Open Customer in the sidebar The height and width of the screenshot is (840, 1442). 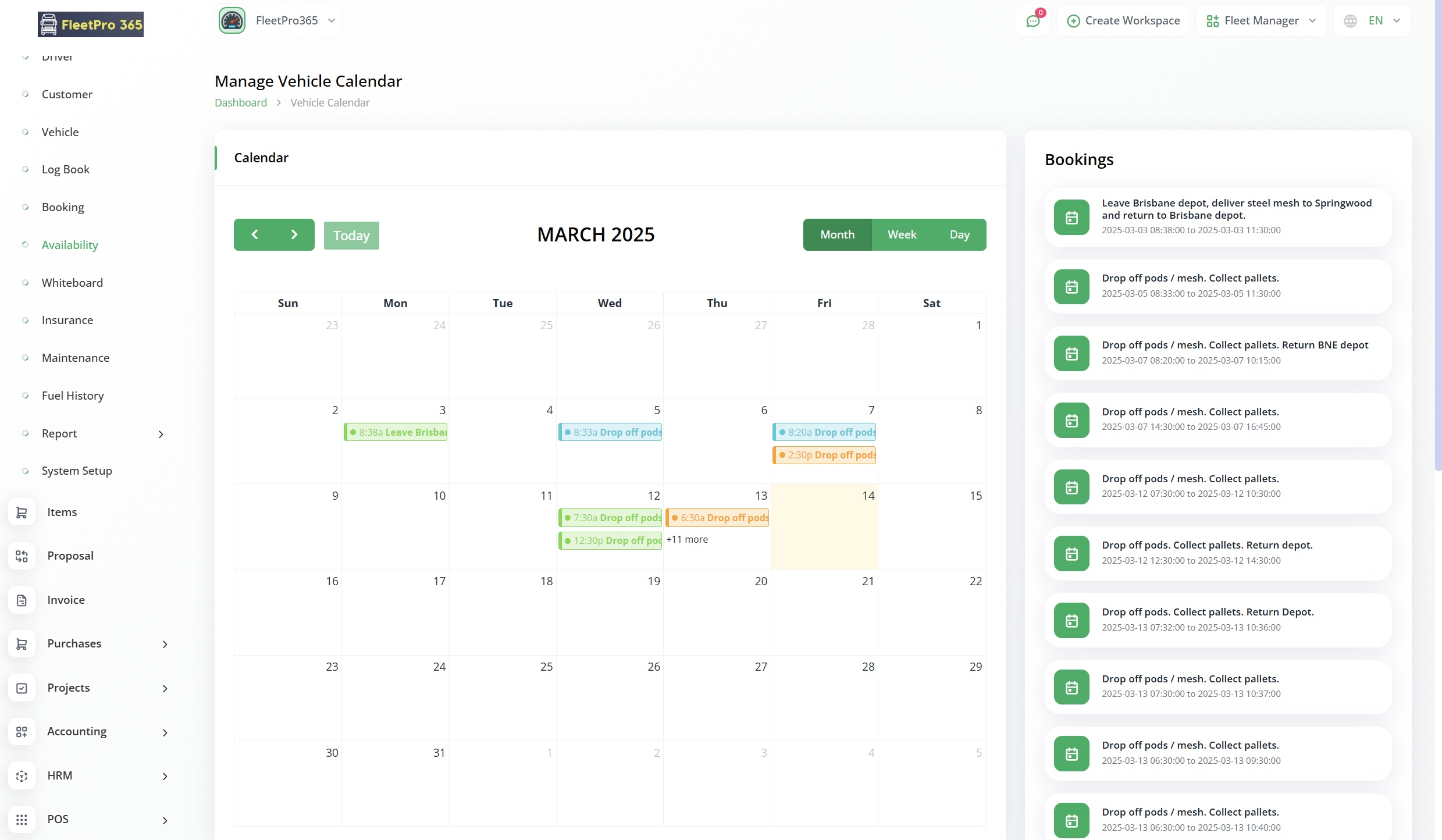tap(67, 94)
